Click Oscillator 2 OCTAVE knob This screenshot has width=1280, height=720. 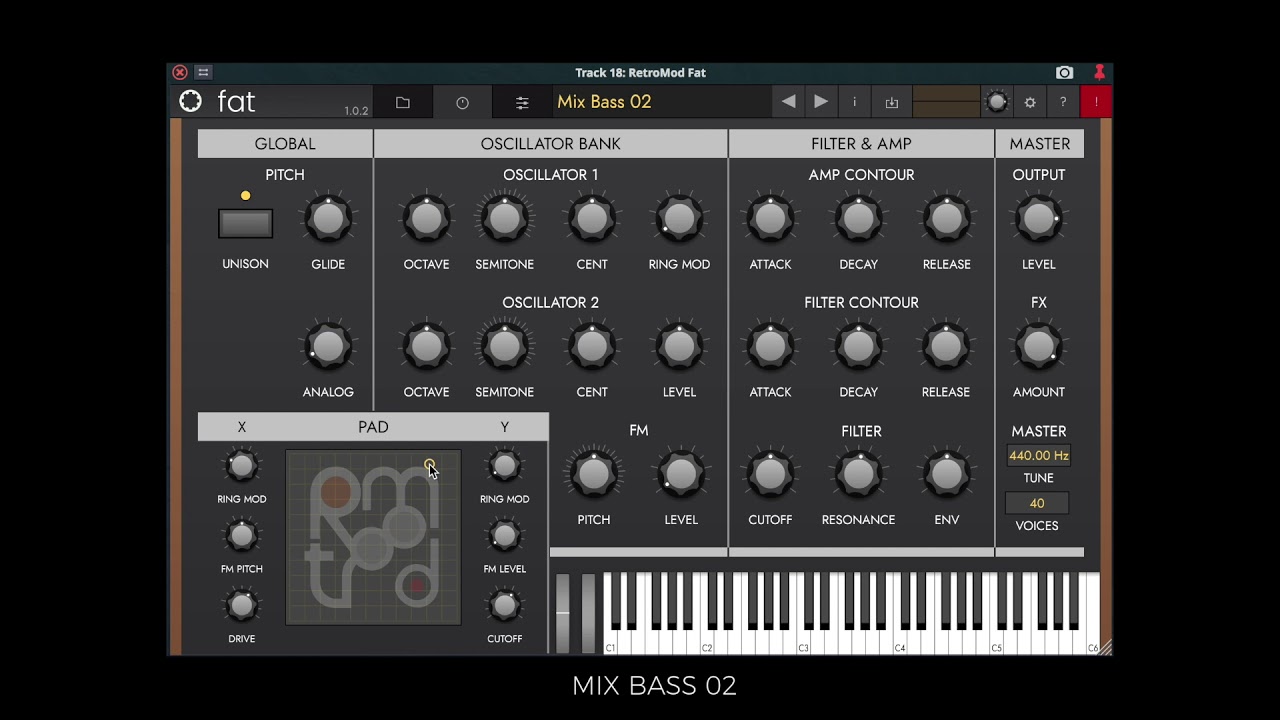coord(426,346)
